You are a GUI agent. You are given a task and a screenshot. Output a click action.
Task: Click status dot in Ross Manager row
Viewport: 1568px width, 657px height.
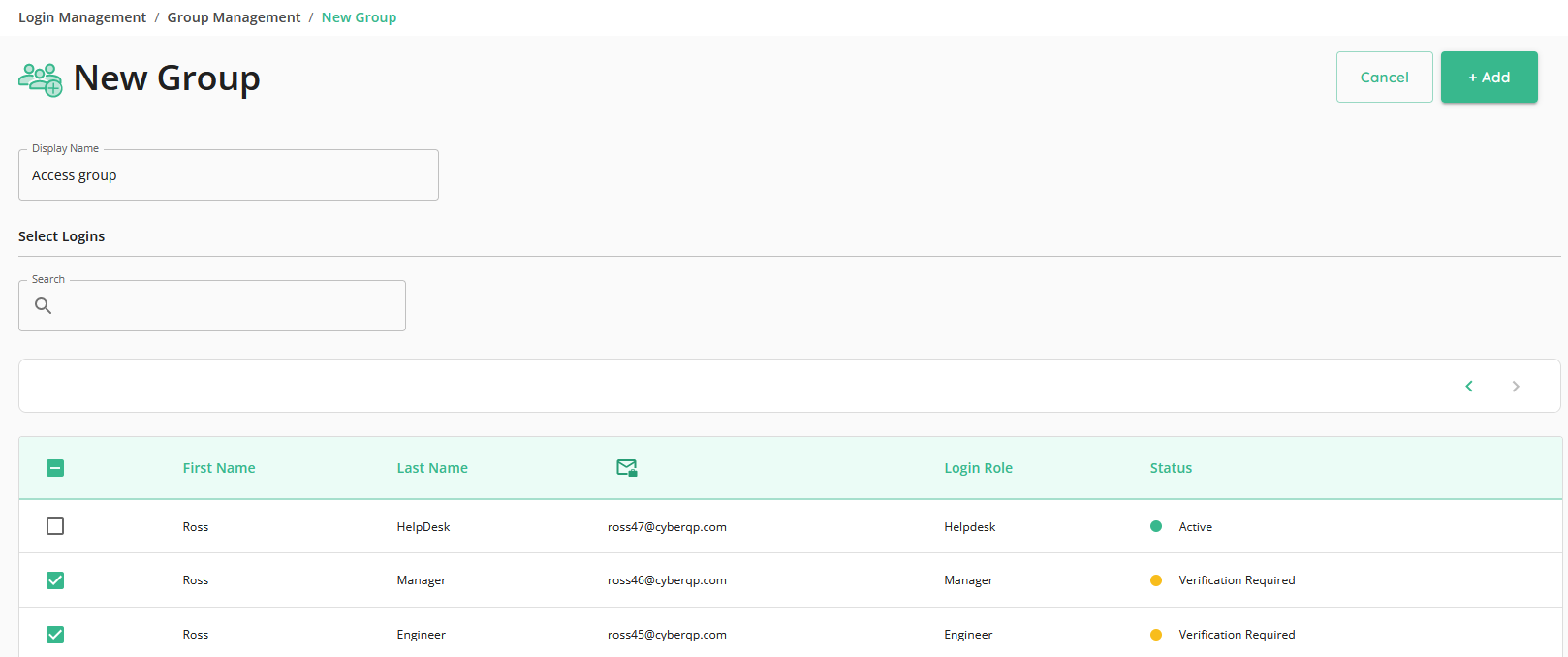1156,580
